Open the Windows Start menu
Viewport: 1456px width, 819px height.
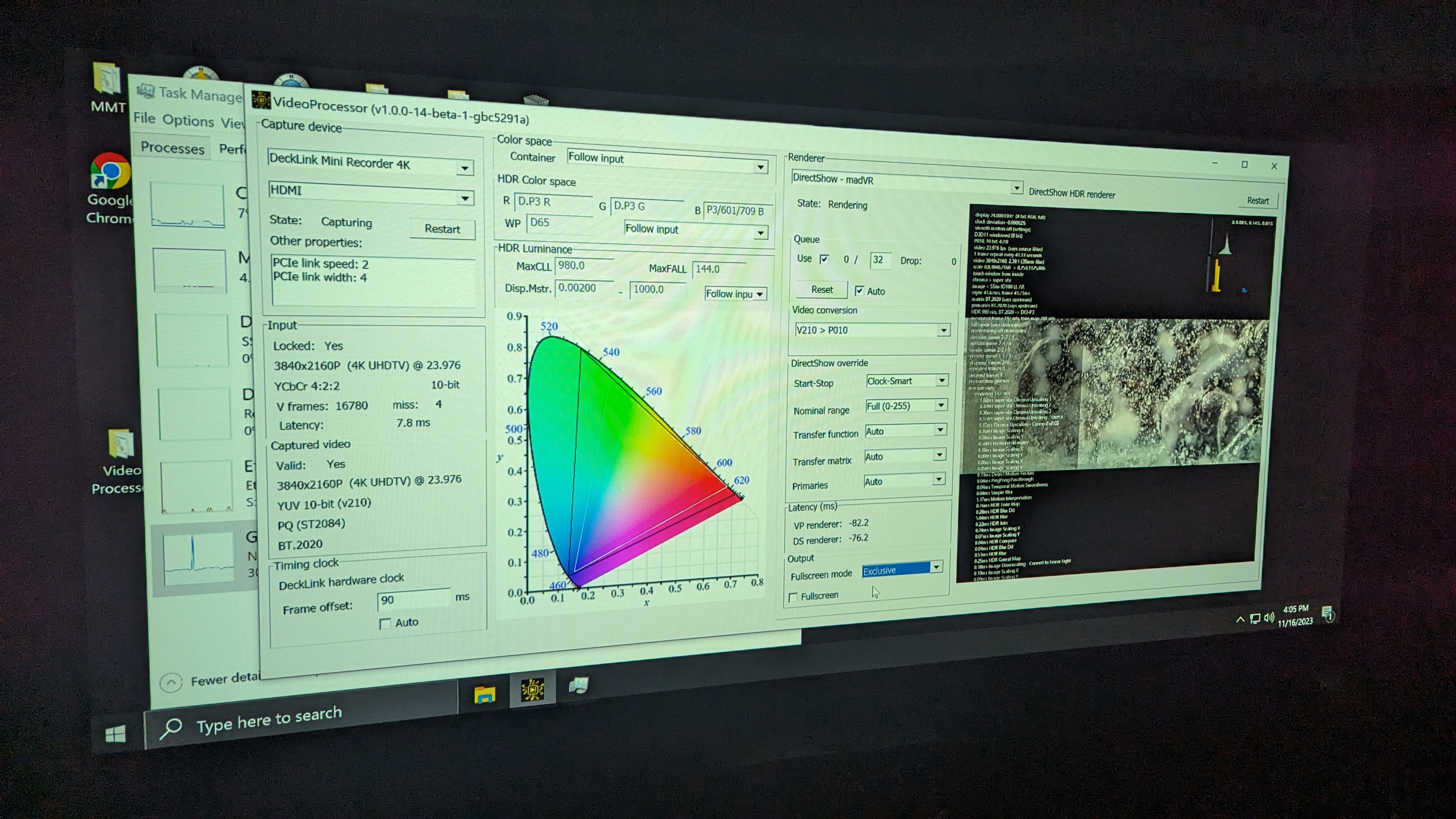116,735
